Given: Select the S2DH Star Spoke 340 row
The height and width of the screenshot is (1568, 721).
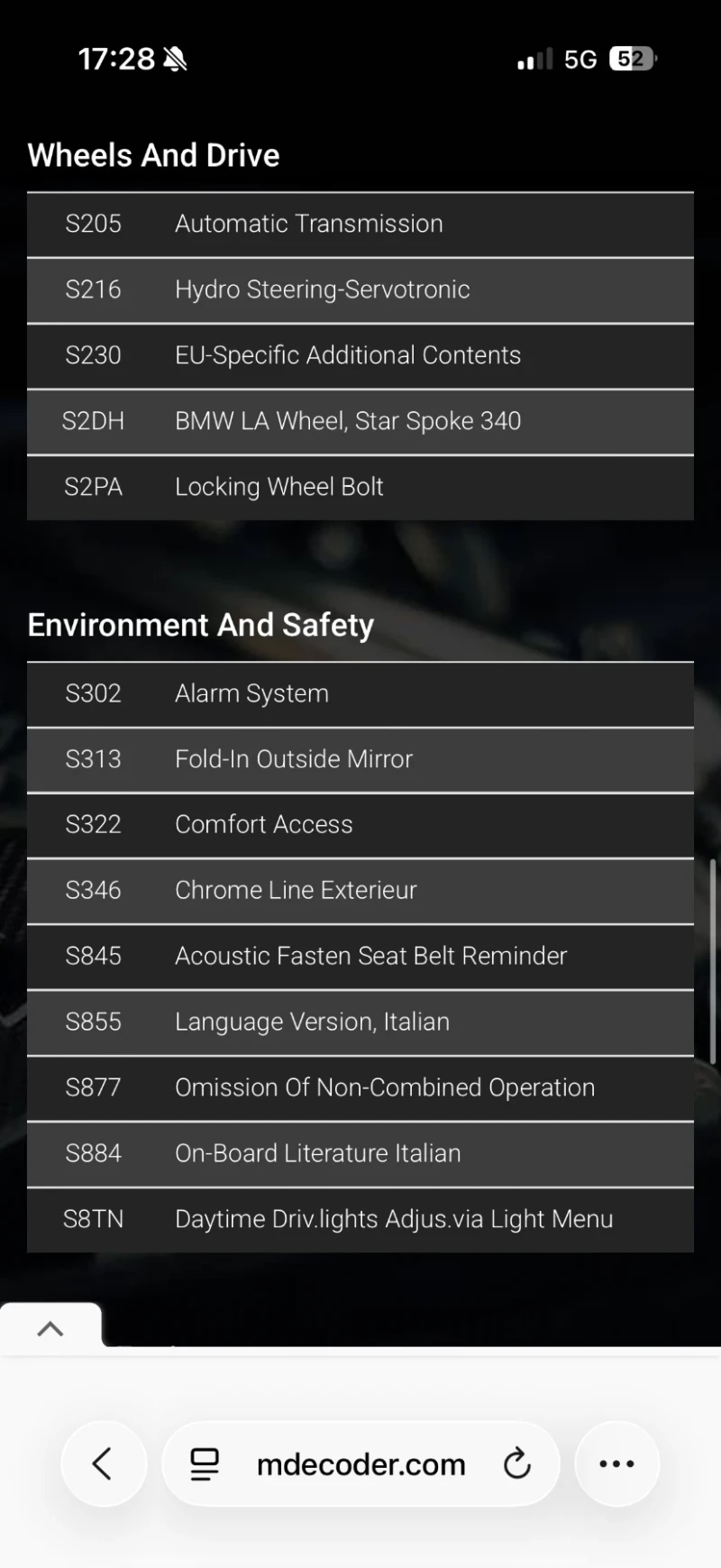Looking at the screenshot, I should 360,421.
